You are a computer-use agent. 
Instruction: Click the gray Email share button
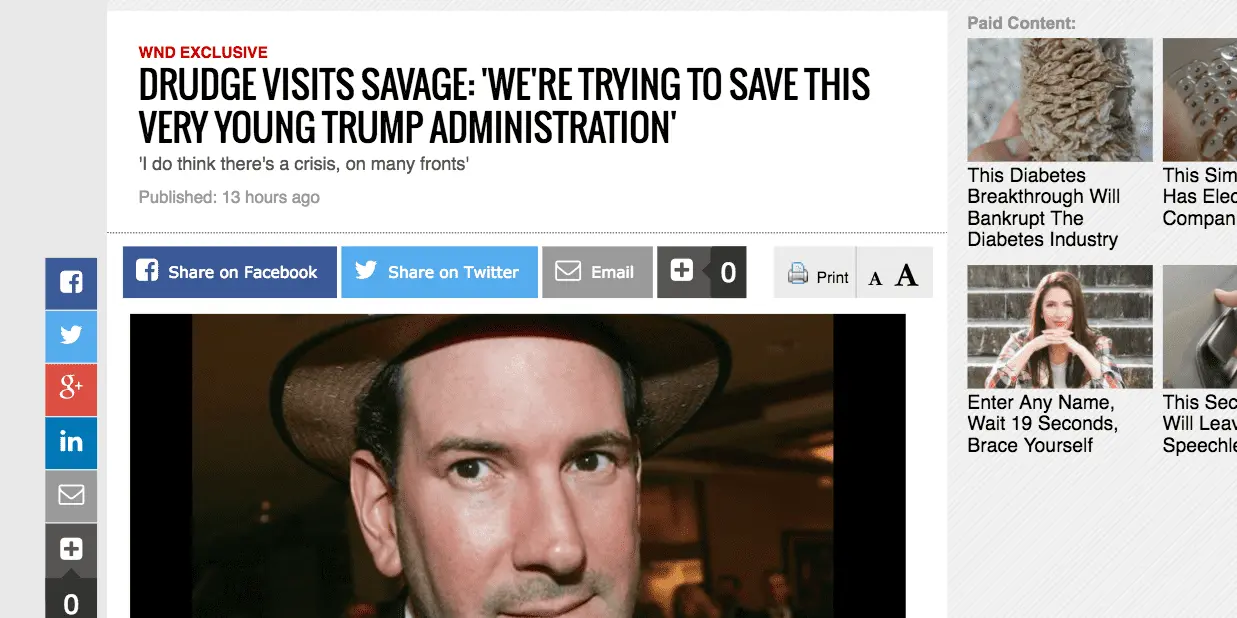[597, 272]
